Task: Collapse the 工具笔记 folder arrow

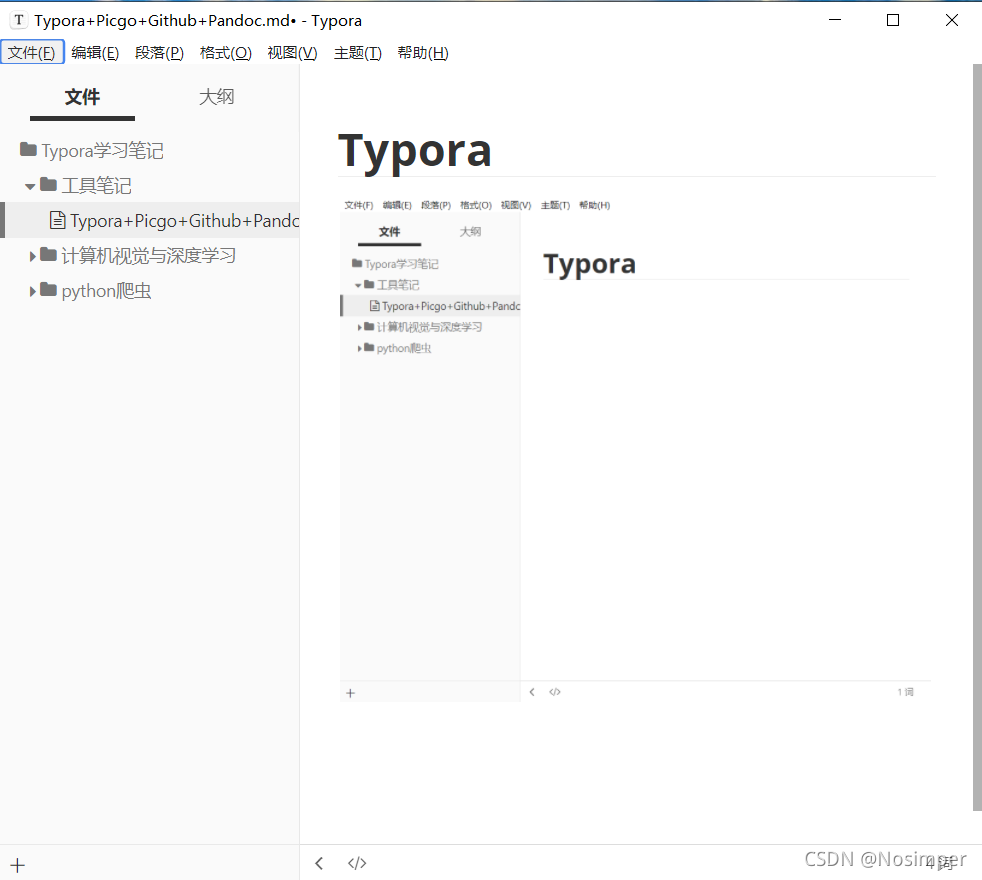Action: click(x=29, y=186)
